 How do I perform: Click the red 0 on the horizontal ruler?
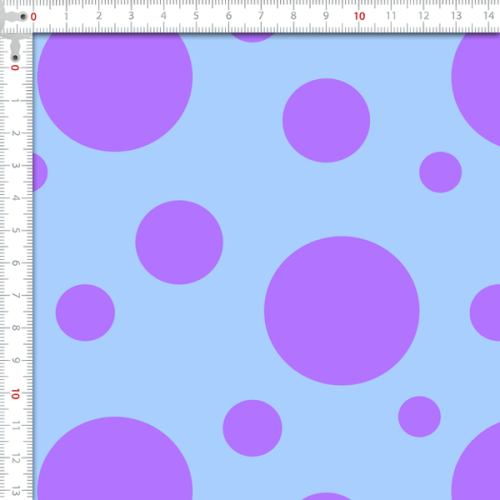[33, 16]
